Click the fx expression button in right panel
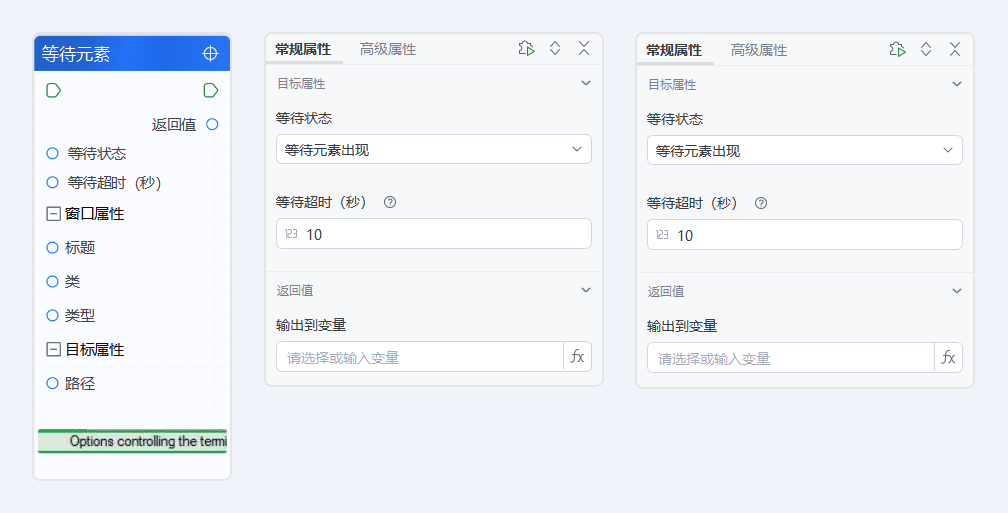The image size is (1008, 513). [x=948, y=357]
